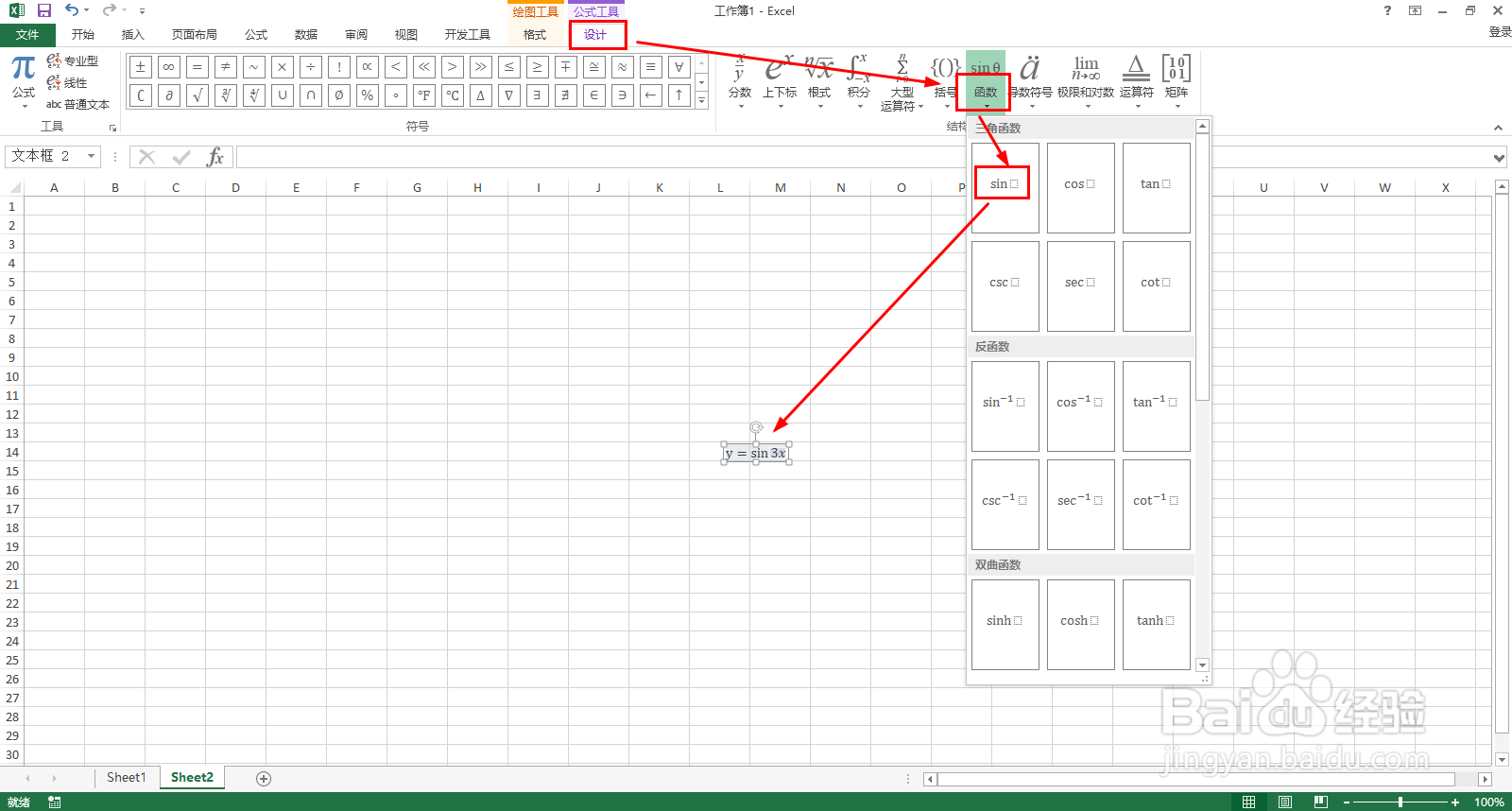This screenshot has height=811, width=1512.
Task: Undo the last action
Action: coord(72,10)
